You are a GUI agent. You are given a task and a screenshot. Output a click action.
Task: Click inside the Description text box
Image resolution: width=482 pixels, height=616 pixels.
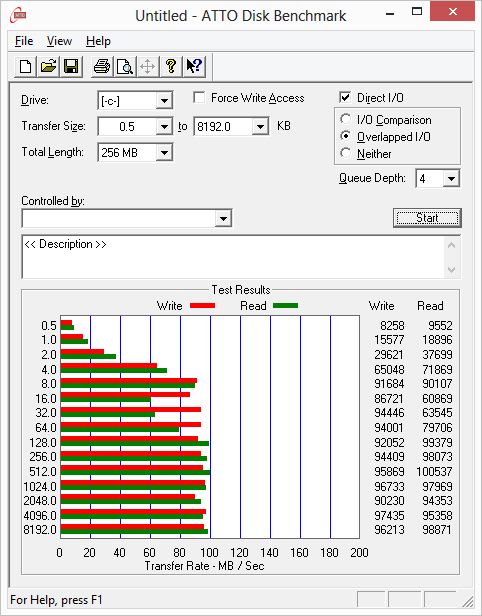(x=233, y=257)
